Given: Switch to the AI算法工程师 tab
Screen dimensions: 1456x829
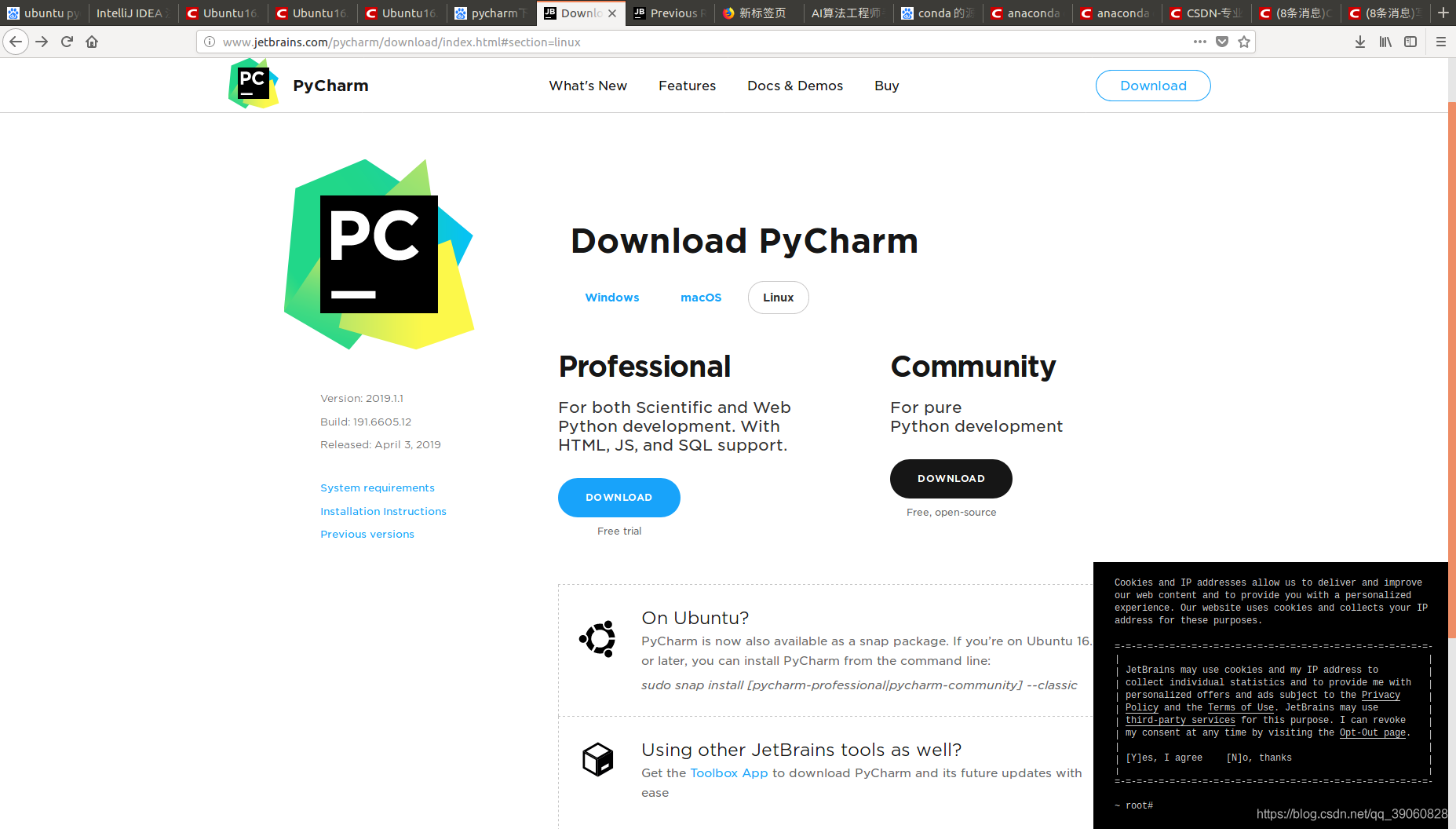Looking at the screenshot, I should [x=849, y=13].
